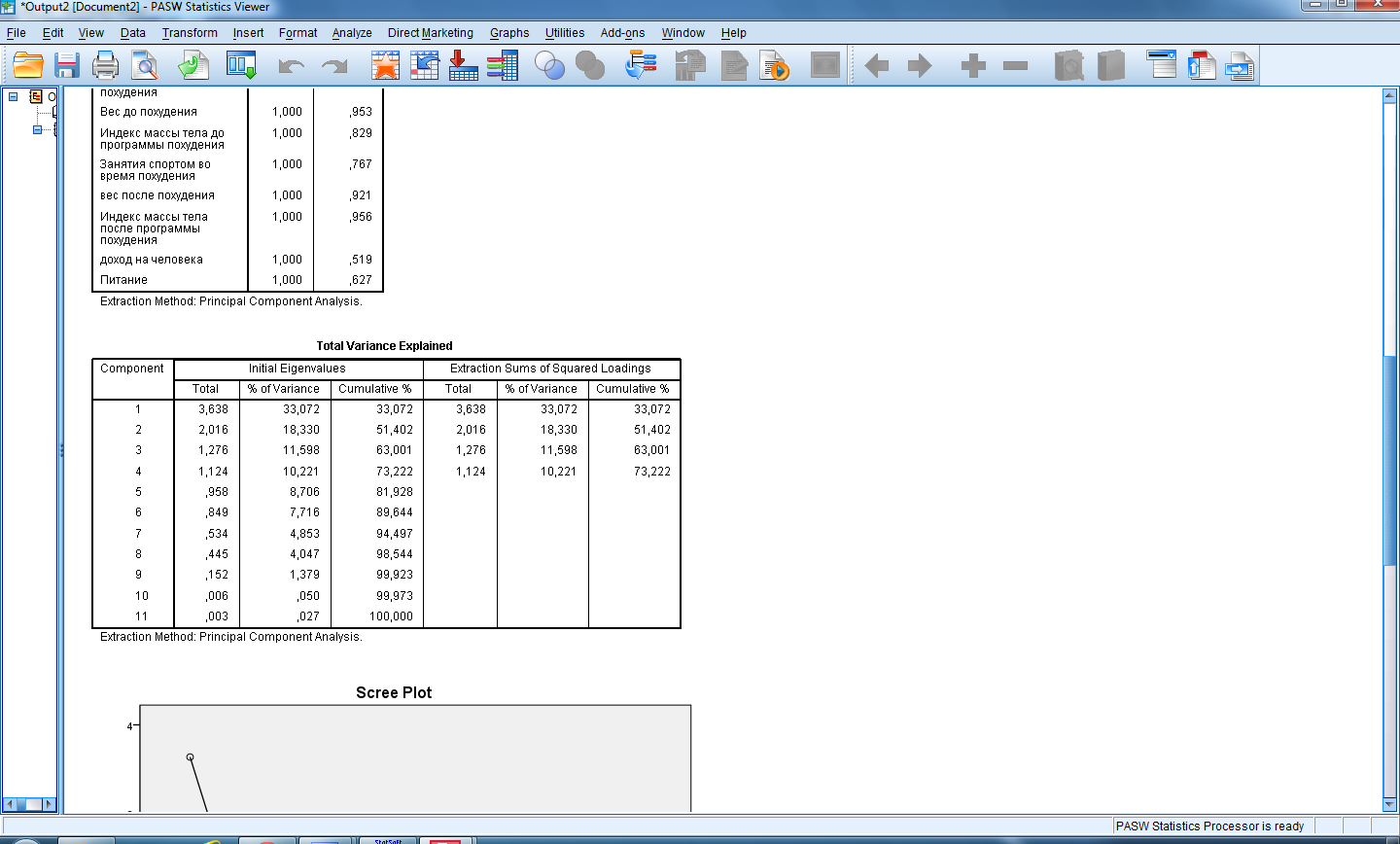Open the Help menu

(x=734, y=33)
